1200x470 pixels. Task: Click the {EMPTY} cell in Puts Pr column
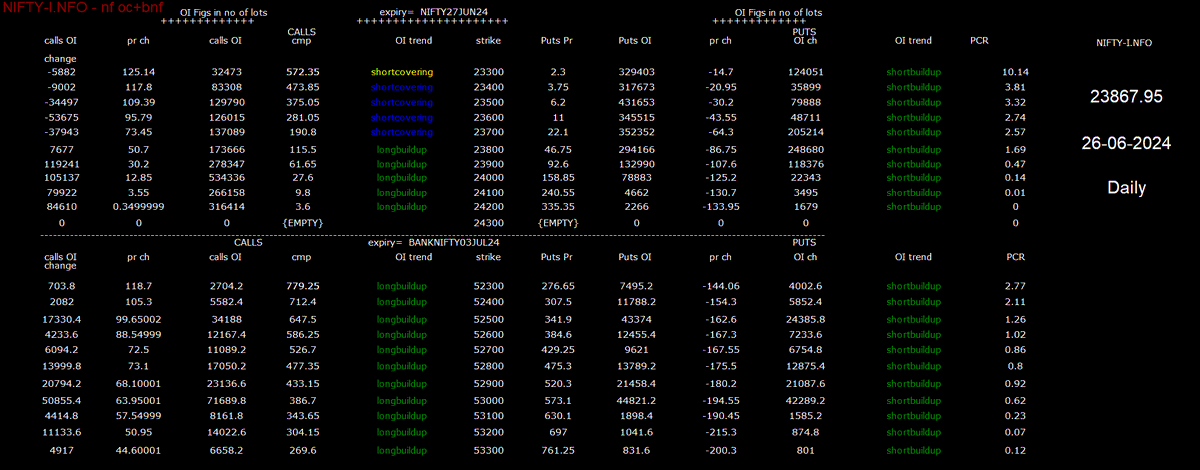click(558, 221)
